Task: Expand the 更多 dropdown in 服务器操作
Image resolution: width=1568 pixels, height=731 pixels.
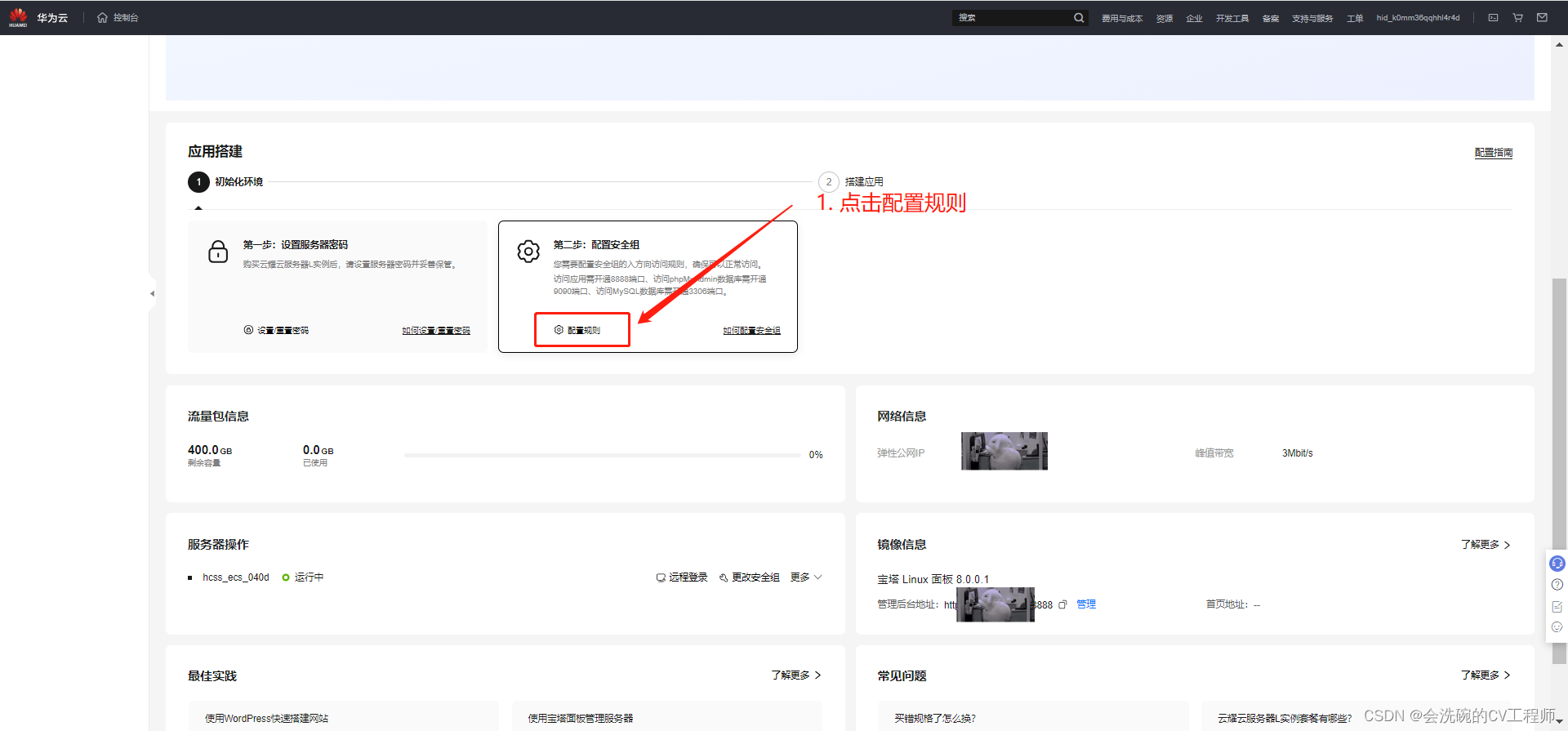Action: (x=806, y=577)
